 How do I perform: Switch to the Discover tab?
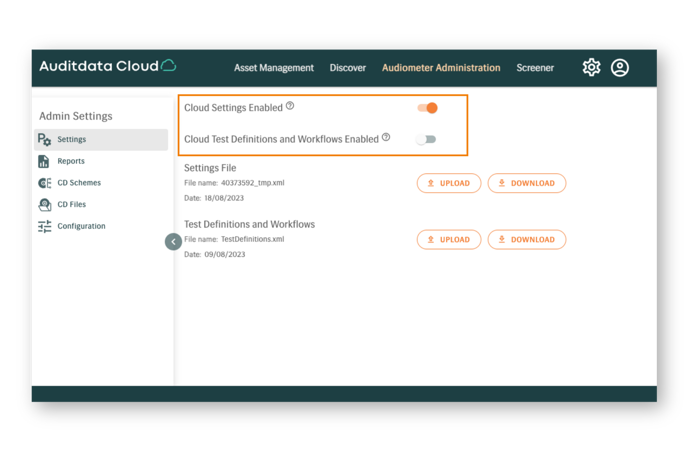[348, 68]
